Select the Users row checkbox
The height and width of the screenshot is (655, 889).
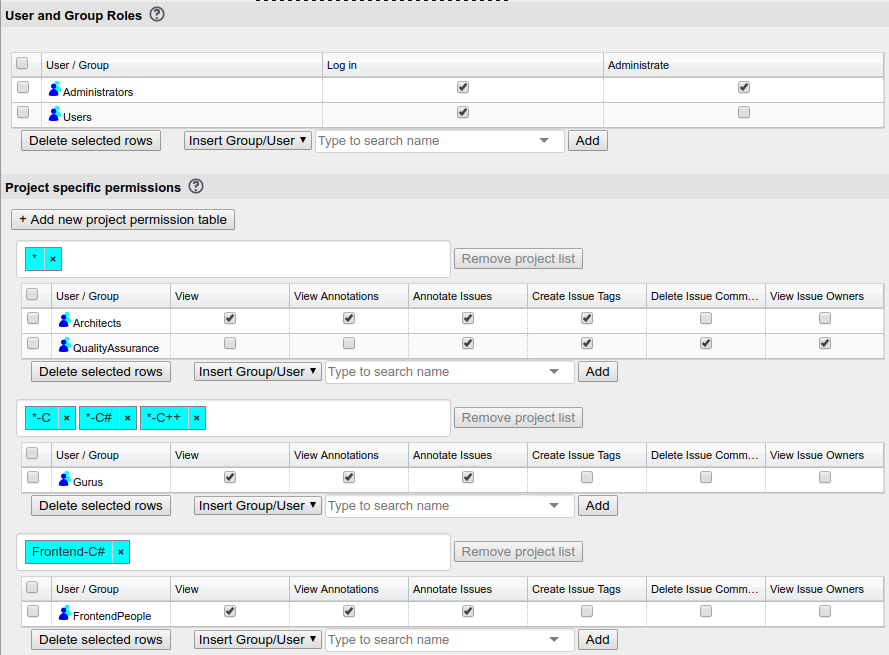(x=23, y=112)
